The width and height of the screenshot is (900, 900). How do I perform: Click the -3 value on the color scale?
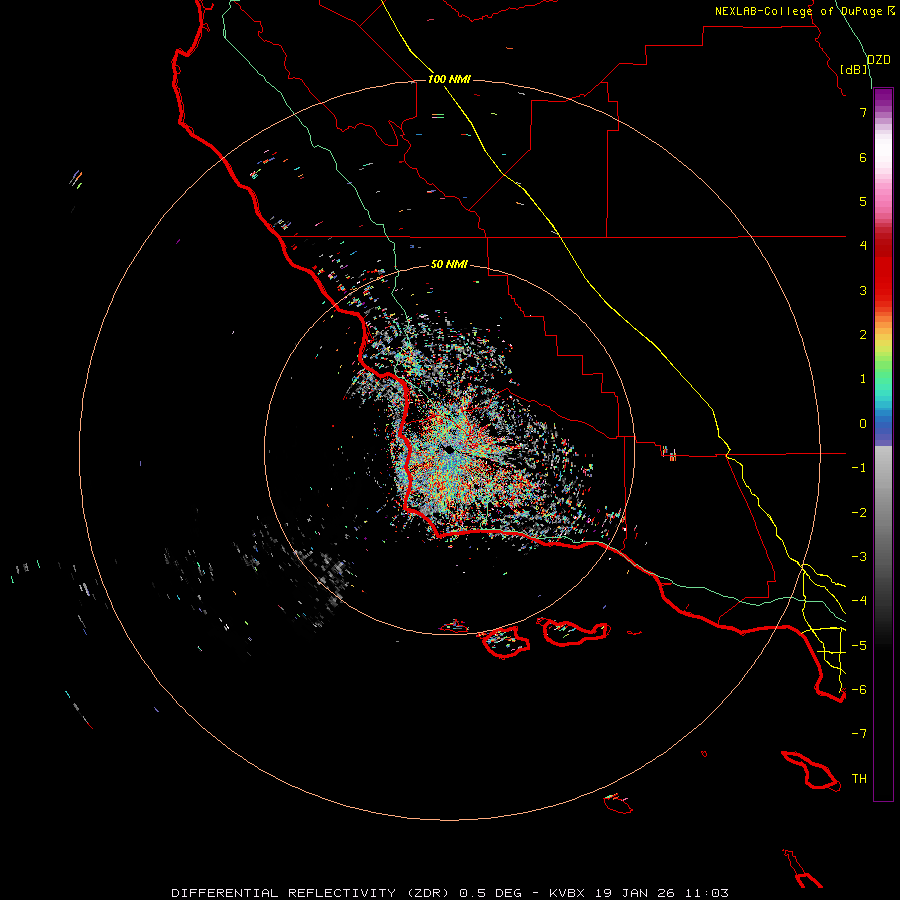coord(859,557)
